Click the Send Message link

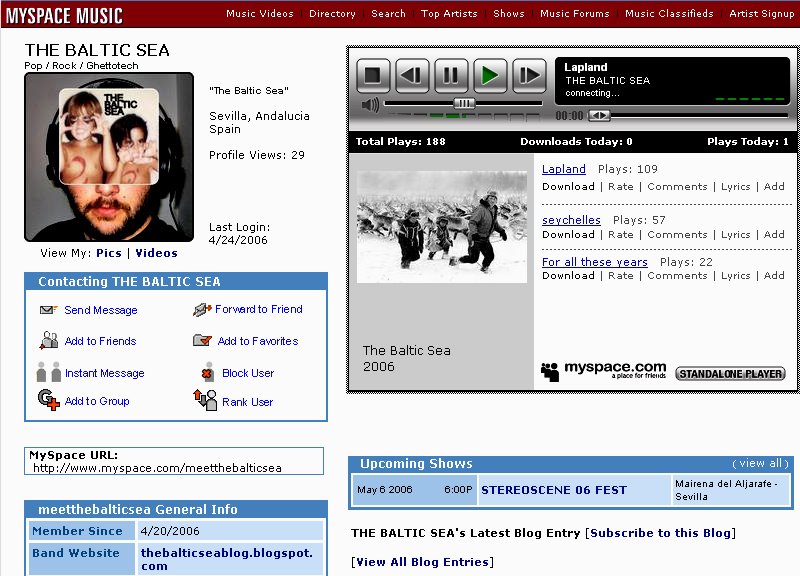pos(101,310)
